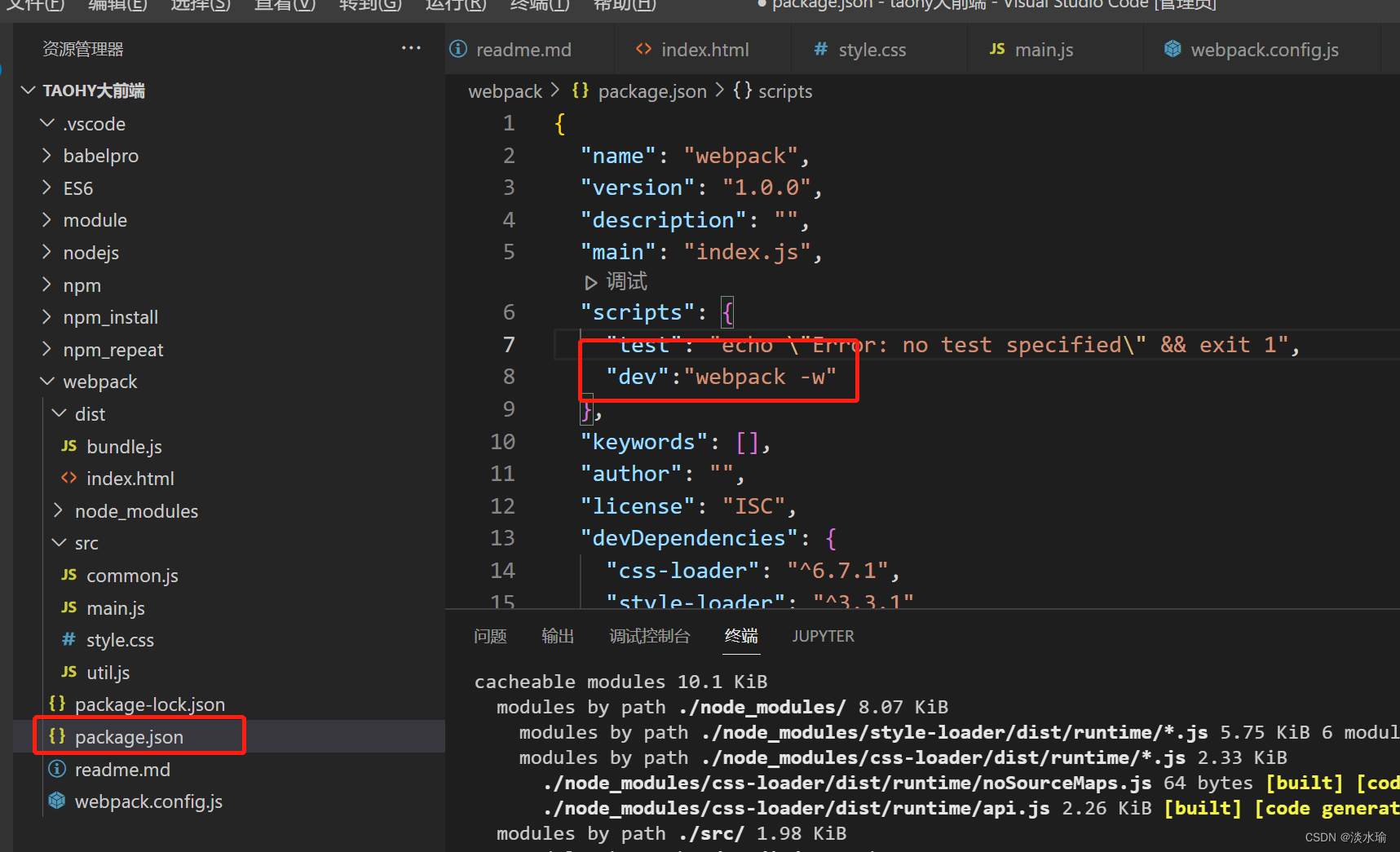Click braces icon in scripts breadcrumb
Viewport: 1400px width, 852px height.
point(742,90)
